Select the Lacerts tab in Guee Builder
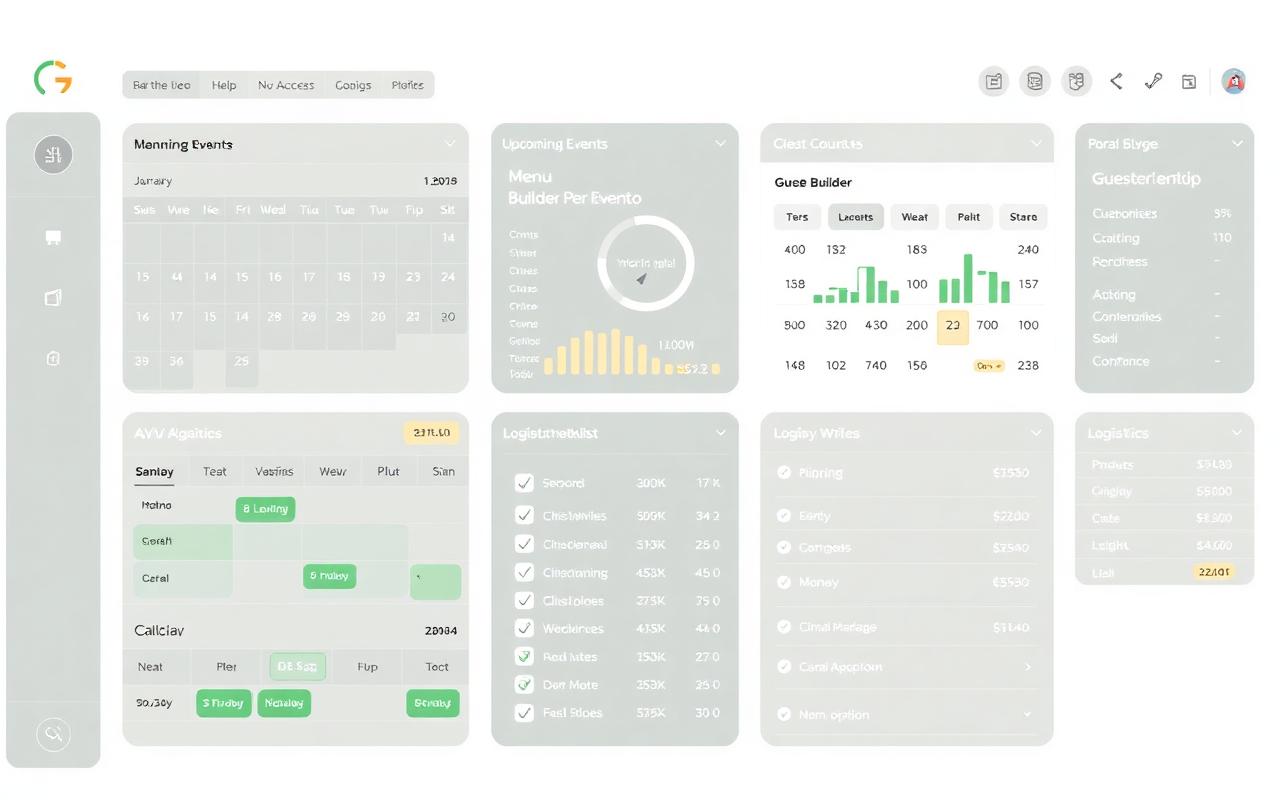Screen dimensions: 1280x800 [855, 217]
